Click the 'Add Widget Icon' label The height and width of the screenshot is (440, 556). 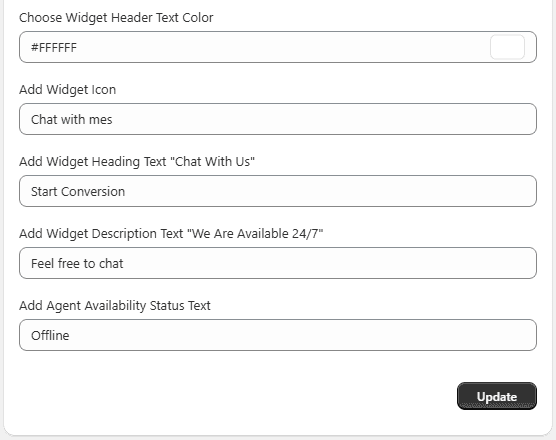pos(67,89)
